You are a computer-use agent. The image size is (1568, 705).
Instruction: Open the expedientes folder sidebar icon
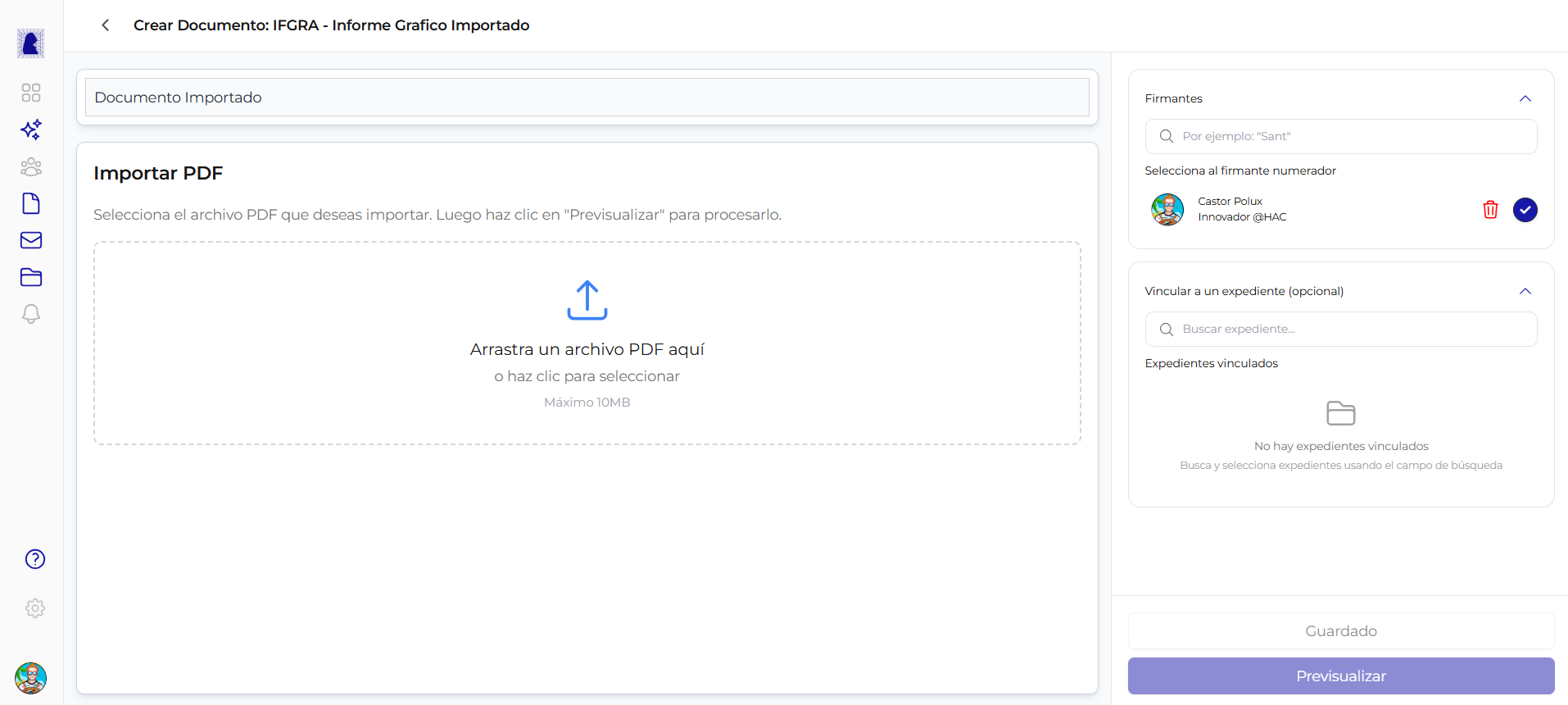[31, 277]
